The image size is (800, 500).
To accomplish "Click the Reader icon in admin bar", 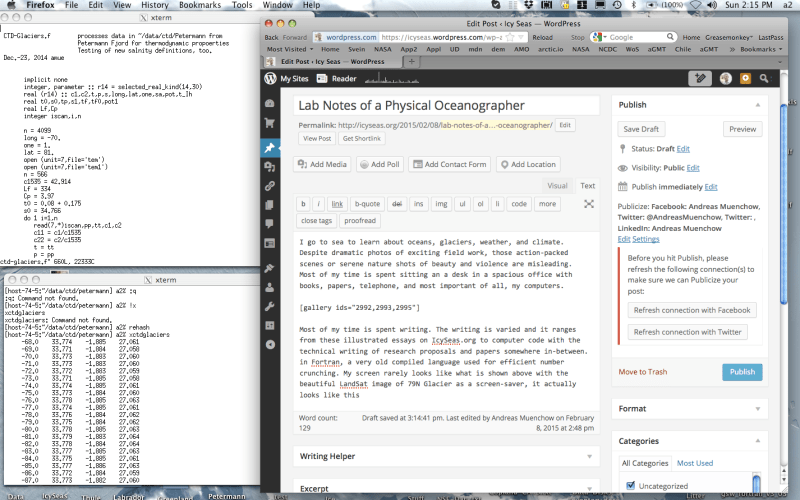I will click(x=323, y=78).
